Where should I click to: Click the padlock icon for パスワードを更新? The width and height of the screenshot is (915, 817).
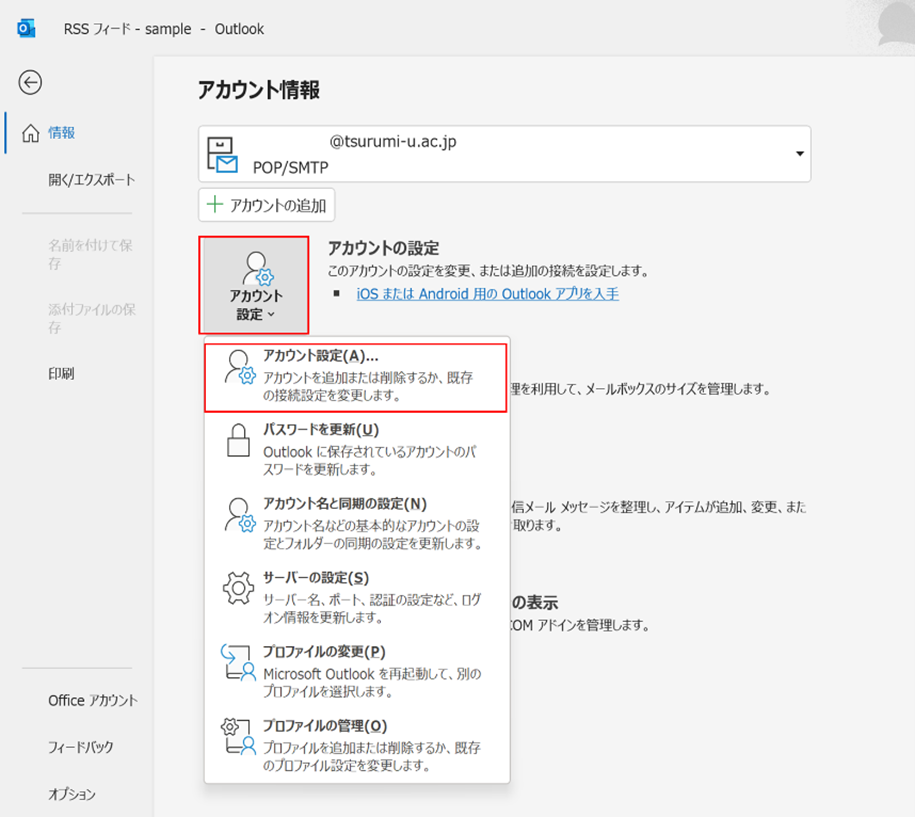pyautogui.click(x=238, y=441)
